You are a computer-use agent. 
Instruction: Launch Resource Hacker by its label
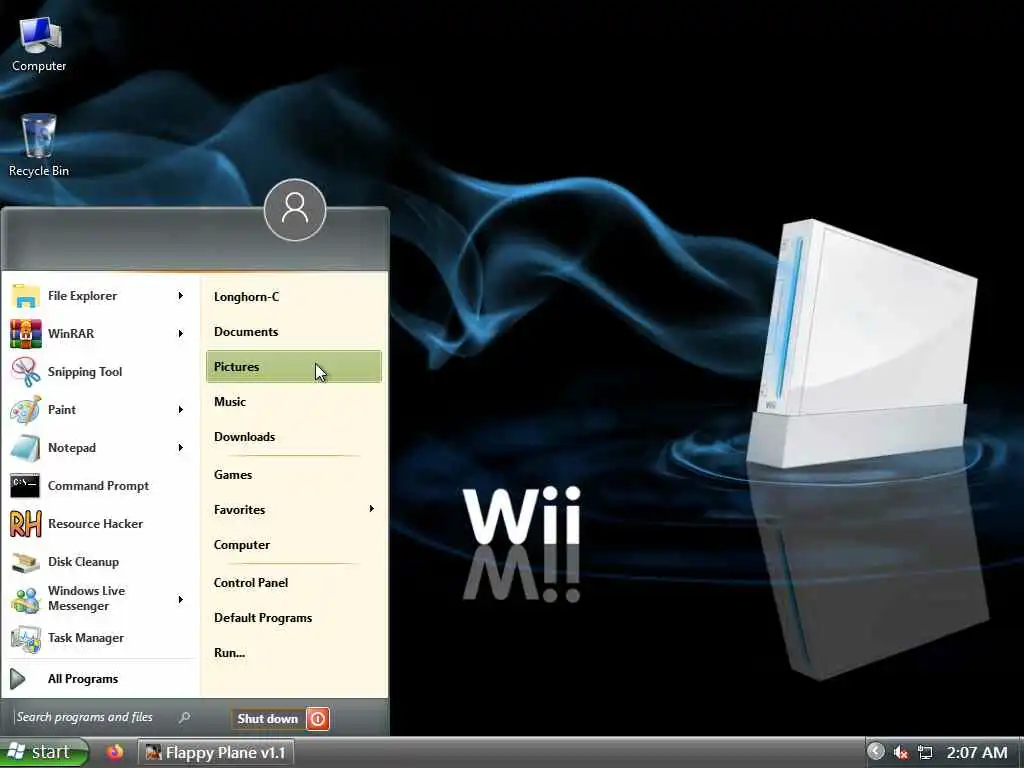coord(95,524)
